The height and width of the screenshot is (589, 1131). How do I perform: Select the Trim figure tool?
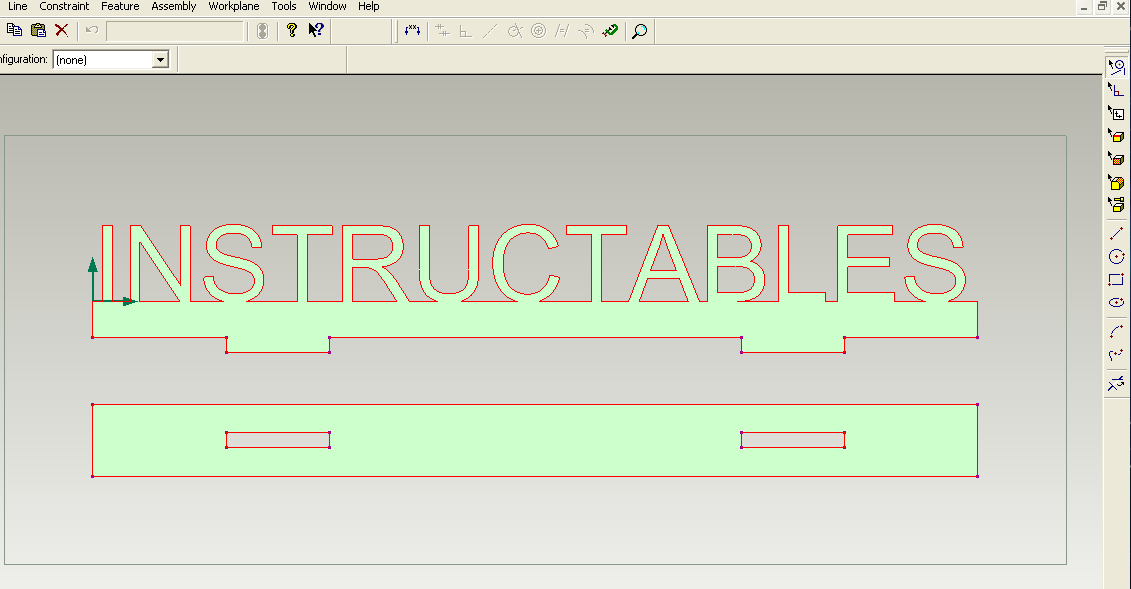point(1117,383)
